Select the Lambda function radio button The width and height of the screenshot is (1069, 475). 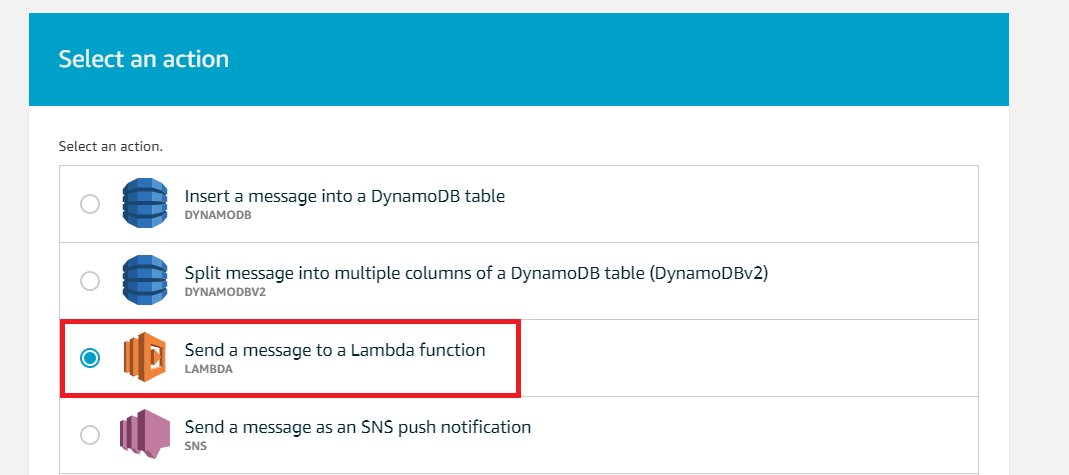pos(90,358)
